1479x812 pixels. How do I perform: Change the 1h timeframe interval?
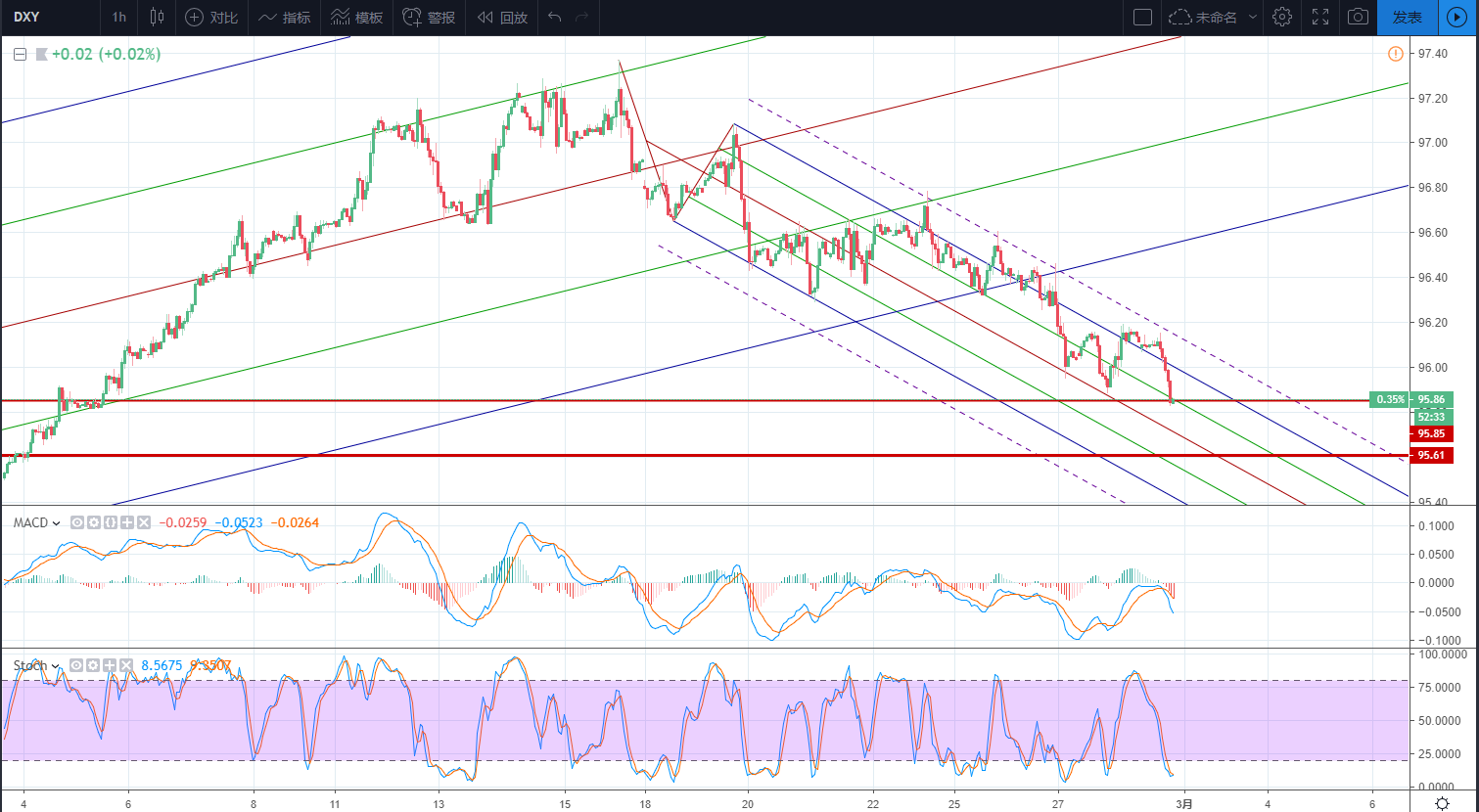(118, 18)
